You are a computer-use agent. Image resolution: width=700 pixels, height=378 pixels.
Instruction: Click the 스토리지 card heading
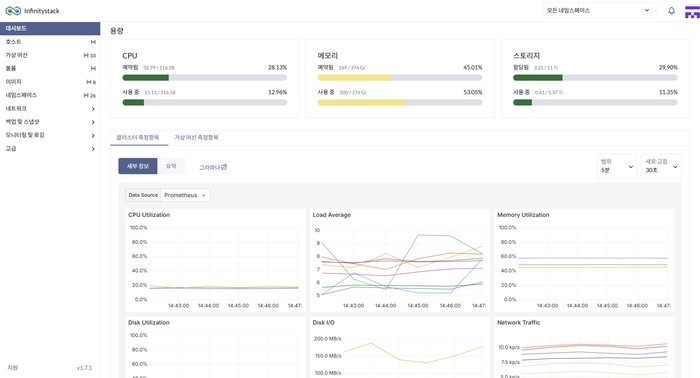click(526, 56)
